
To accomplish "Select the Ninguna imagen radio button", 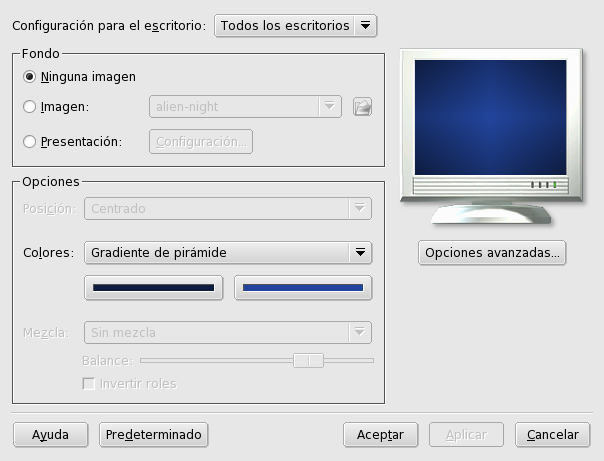I will coord(29,77).
